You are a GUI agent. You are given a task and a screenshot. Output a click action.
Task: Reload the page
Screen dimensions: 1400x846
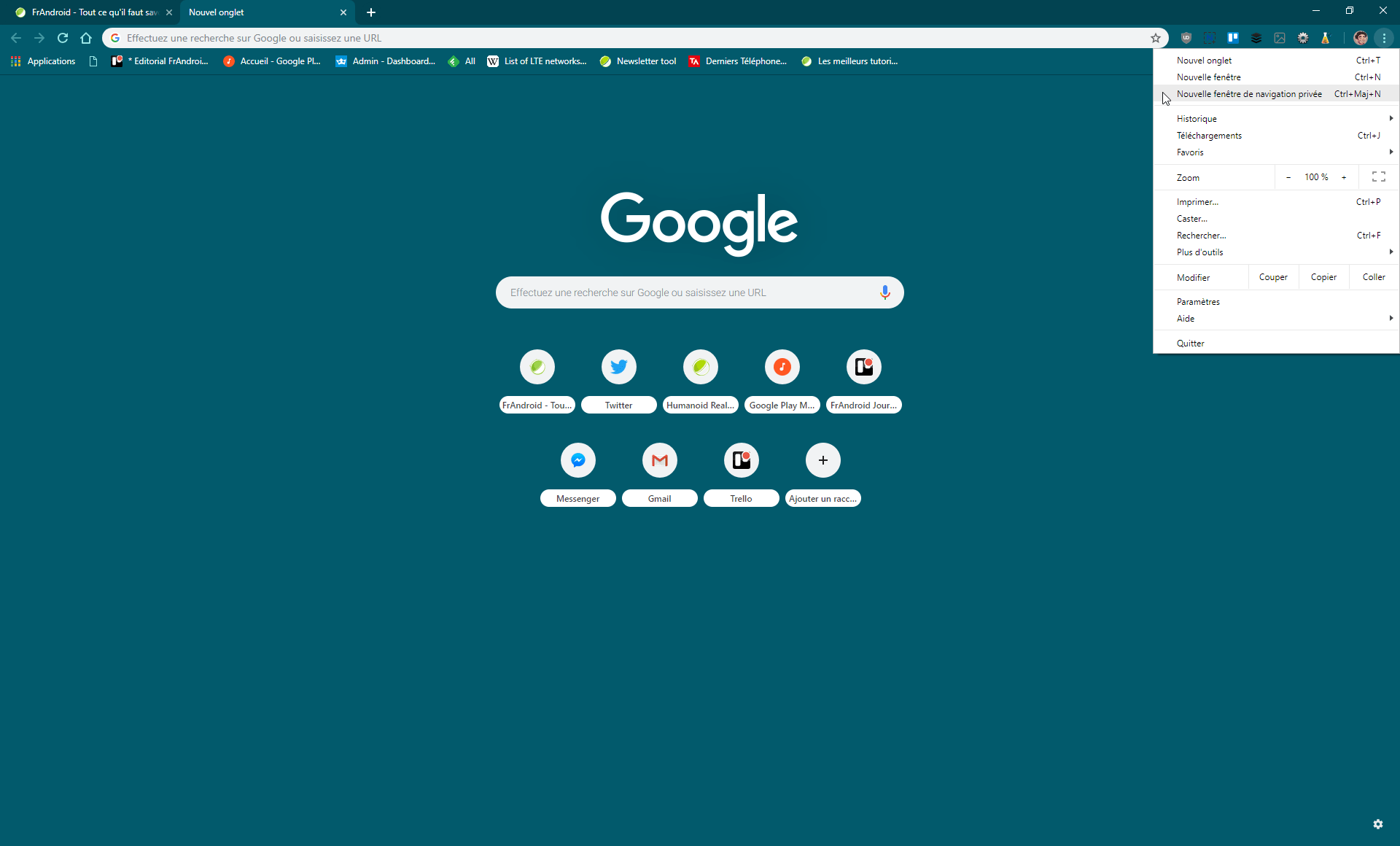click(63, 38)
